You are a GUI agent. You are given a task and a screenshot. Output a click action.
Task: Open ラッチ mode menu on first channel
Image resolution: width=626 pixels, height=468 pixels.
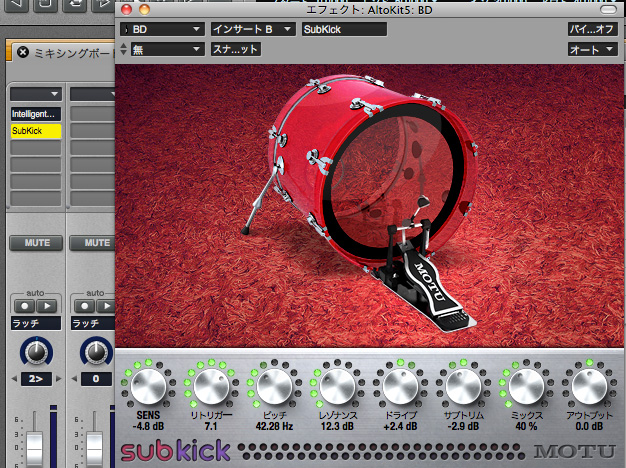pos(36,323)
